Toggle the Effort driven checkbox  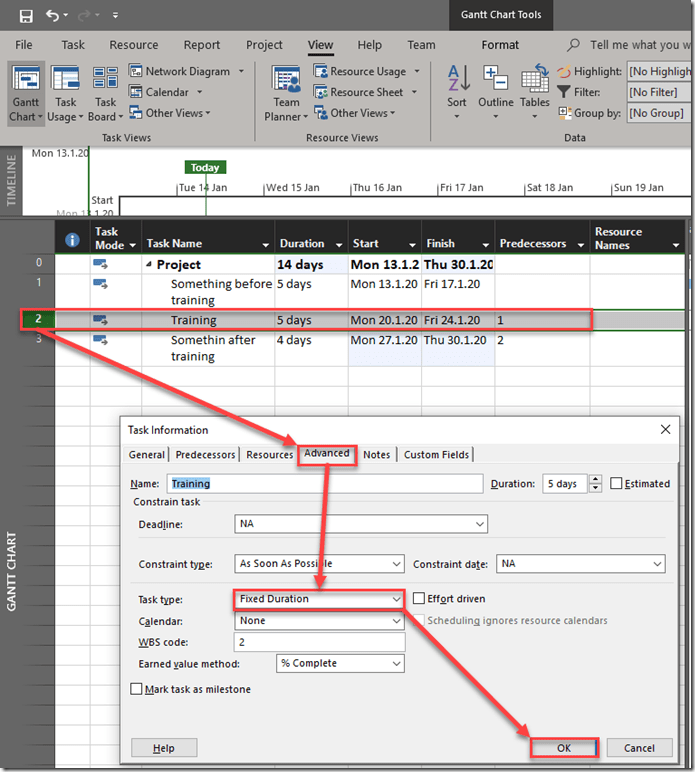420,599
